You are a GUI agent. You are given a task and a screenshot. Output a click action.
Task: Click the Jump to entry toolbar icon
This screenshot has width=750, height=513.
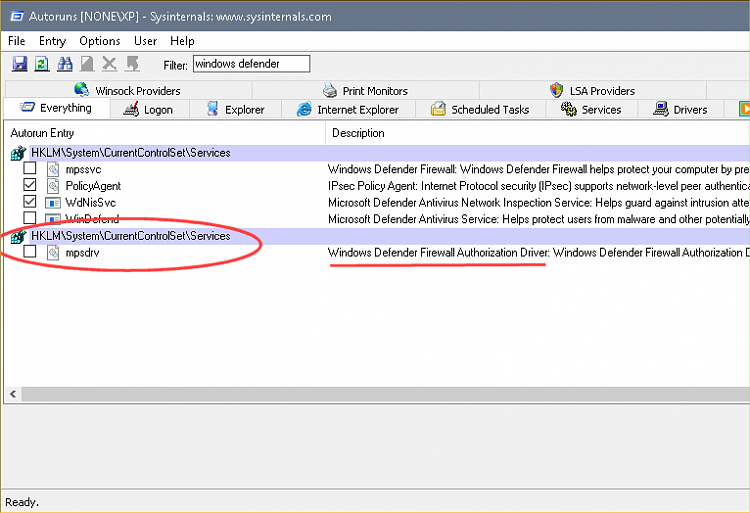(132, 64)
